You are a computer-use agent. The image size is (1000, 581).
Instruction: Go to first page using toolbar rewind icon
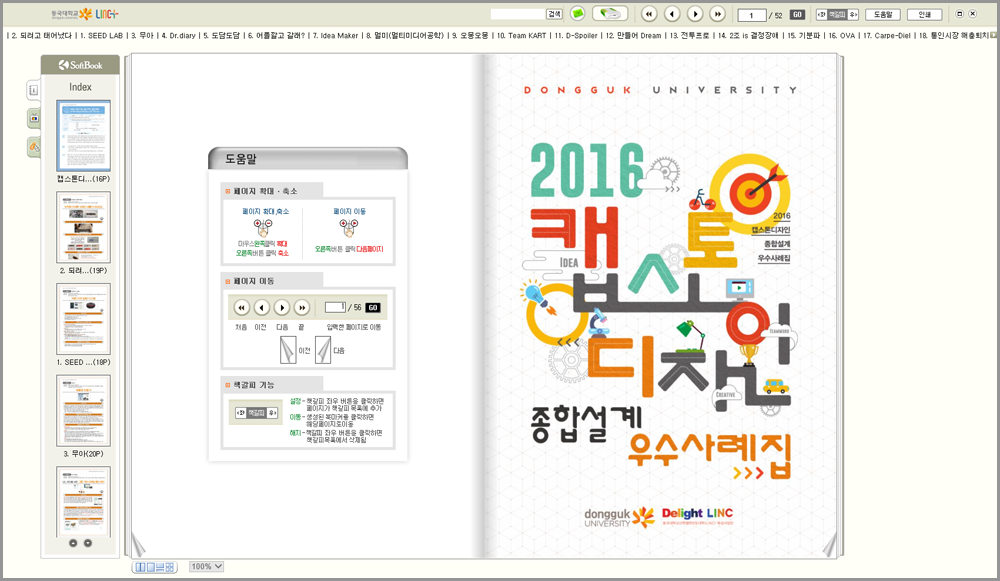coord(649,14)
